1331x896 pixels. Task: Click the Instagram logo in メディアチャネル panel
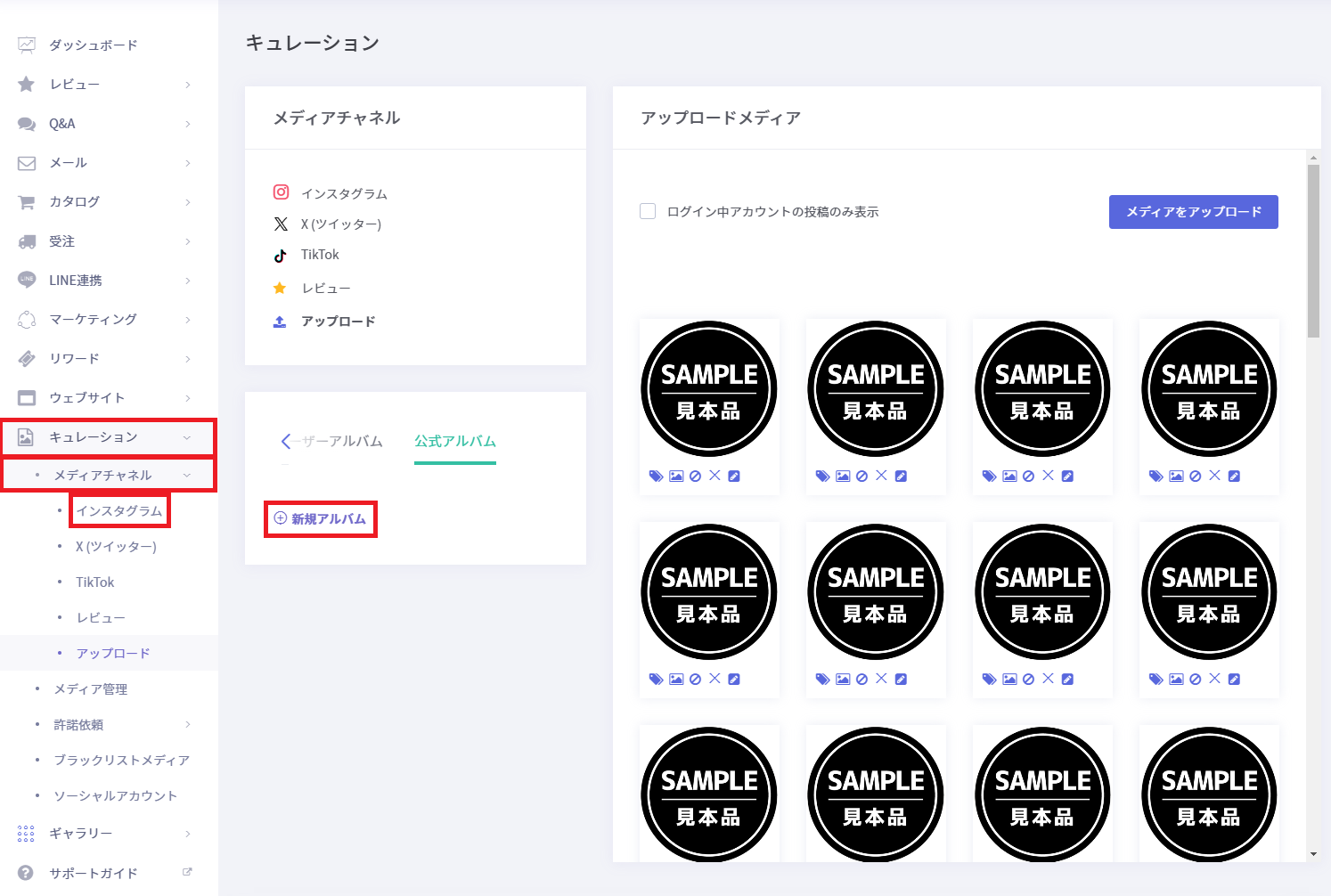[x=281, y=192]
